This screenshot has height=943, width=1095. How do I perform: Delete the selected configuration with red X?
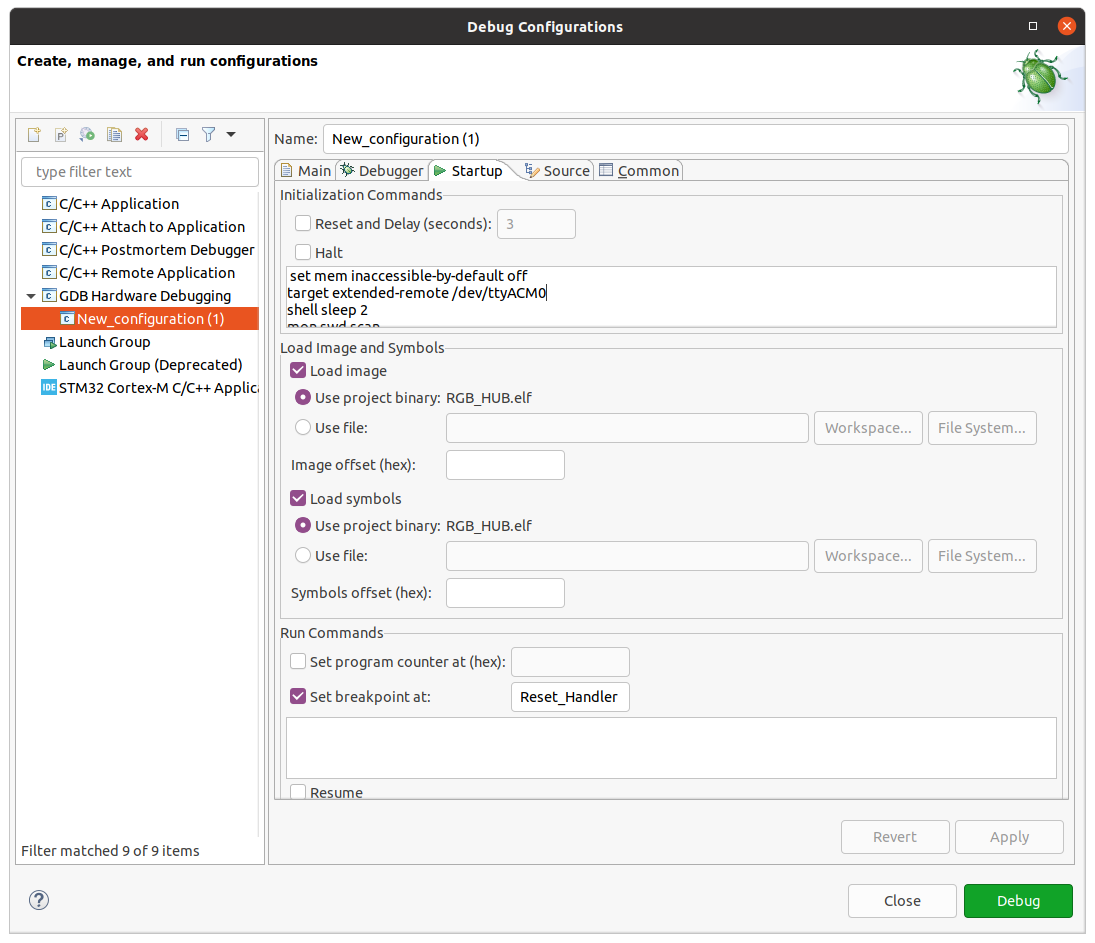click(x=142, y=134)
